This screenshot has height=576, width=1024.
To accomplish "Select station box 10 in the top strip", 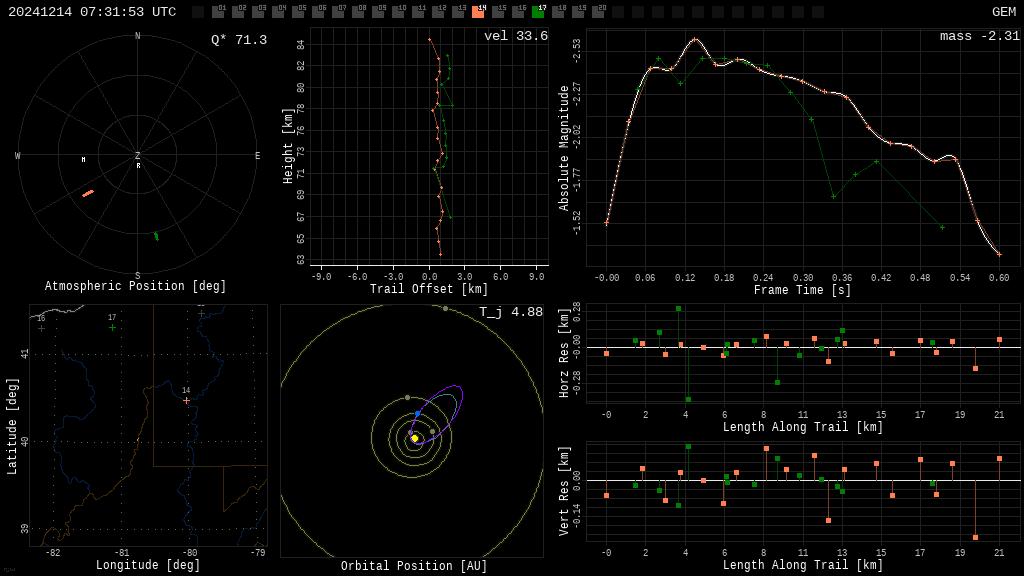I will 398,12.
